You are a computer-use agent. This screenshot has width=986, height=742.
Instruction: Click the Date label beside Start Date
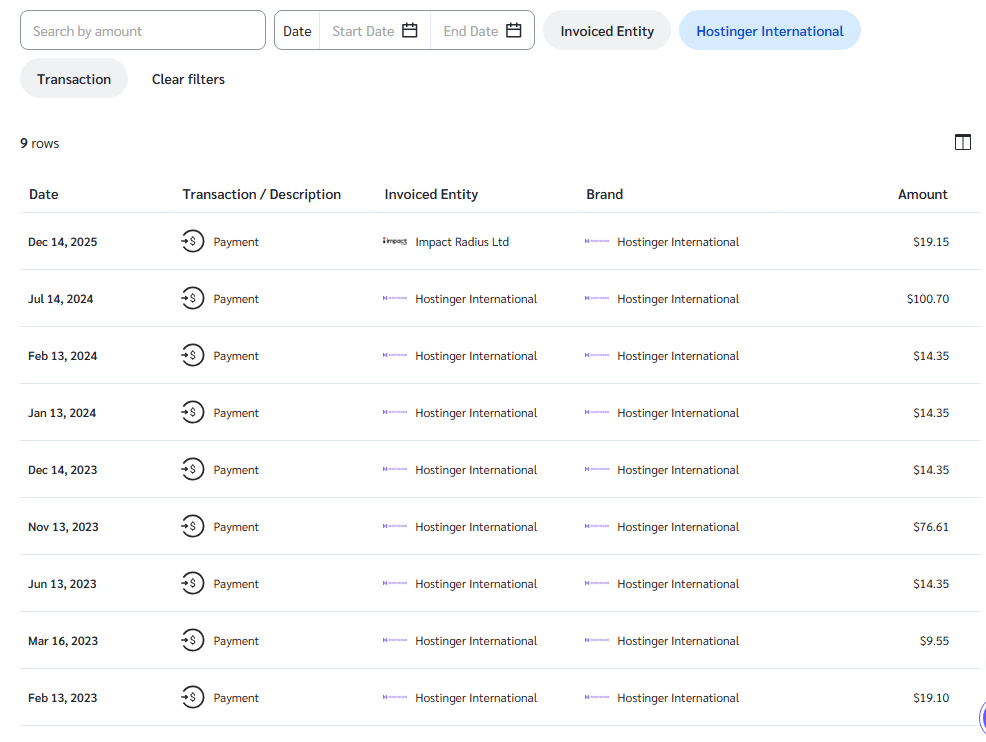(x=297, y=31)
